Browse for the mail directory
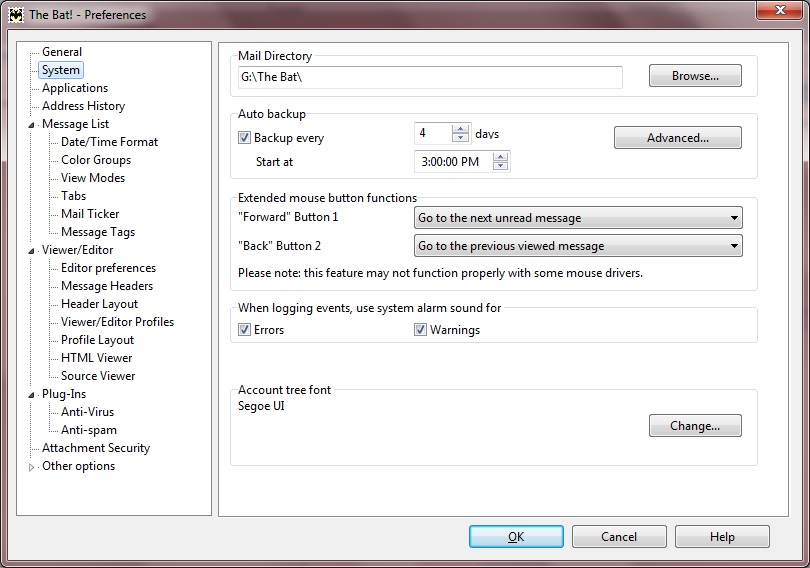Viewport: 810px width, 568px height. click(x=695, y=76)
